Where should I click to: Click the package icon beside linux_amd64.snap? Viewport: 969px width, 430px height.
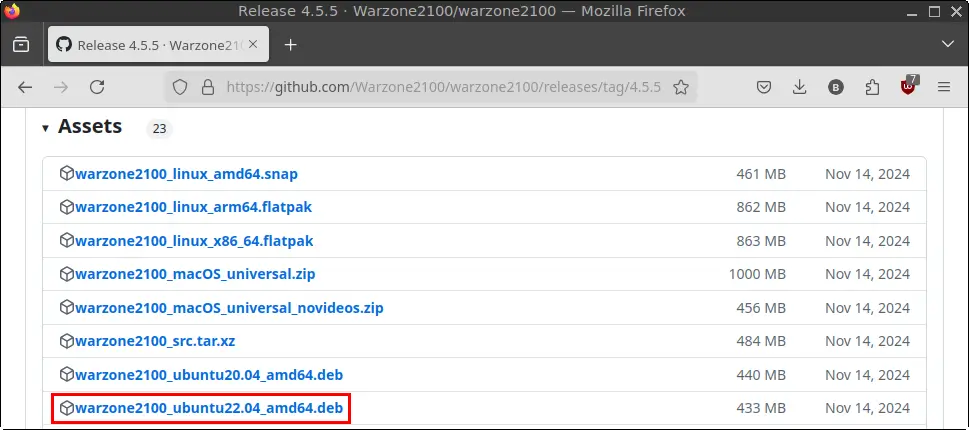(66, 174)
